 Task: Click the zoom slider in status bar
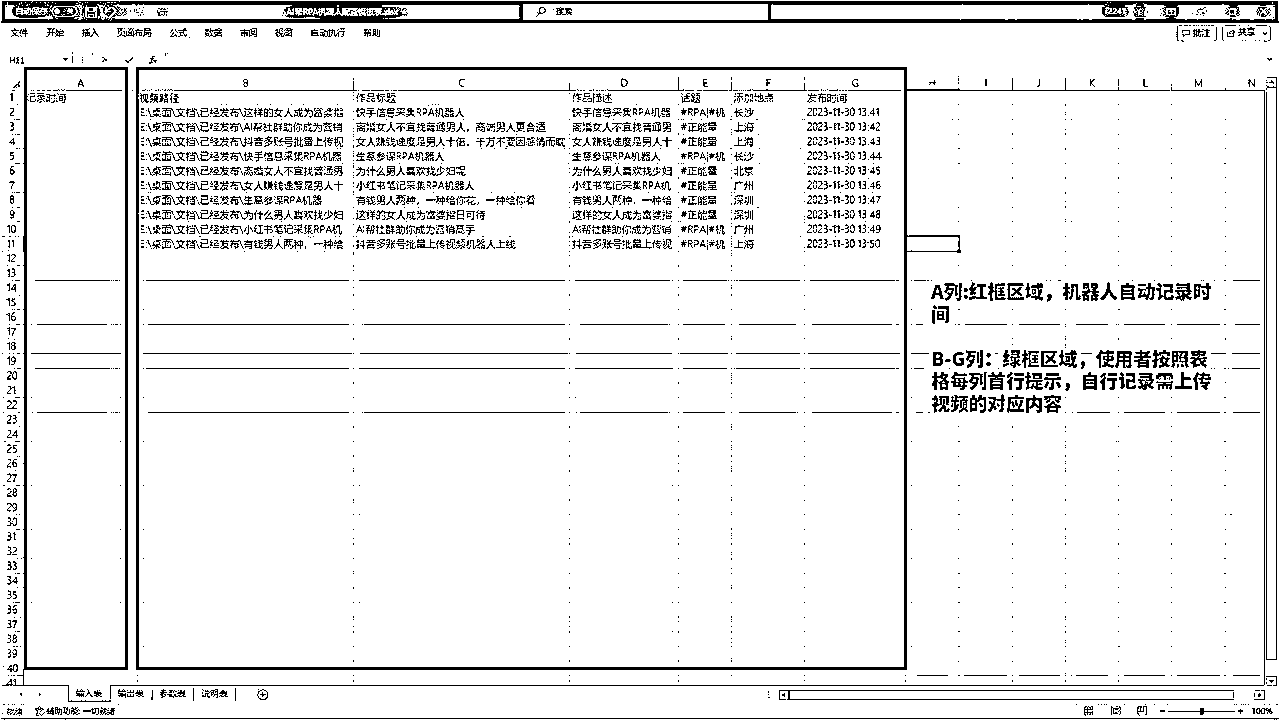pos(1204,710)
